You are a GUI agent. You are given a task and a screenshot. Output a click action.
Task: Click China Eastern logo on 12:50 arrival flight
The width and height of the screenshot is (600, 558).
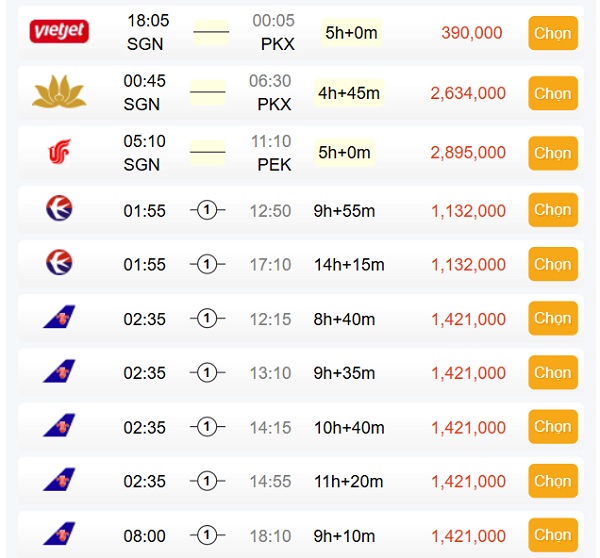pyautogui.click(x=59, y=209)
